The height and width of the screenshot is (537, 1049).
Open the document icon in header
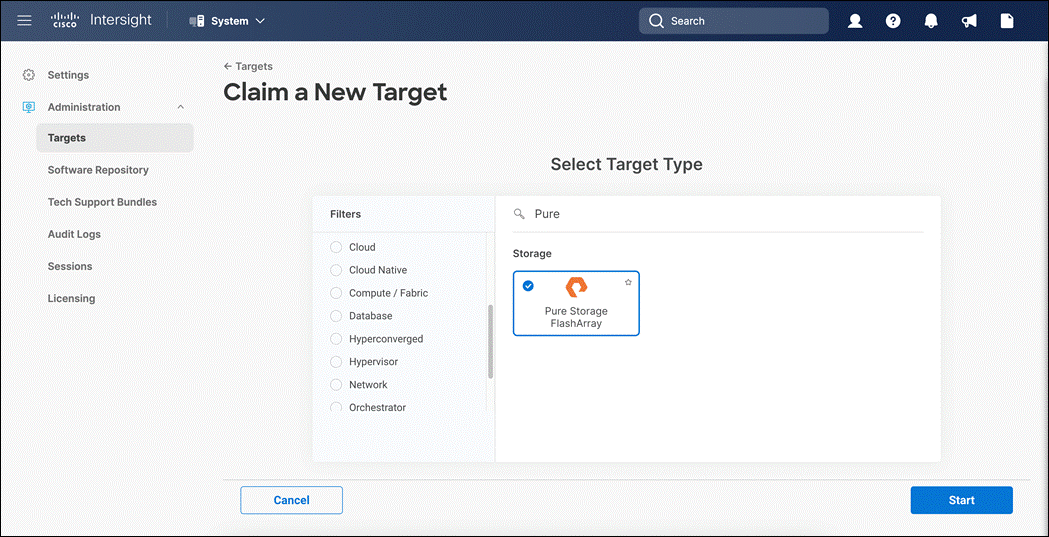[1007, 21]
